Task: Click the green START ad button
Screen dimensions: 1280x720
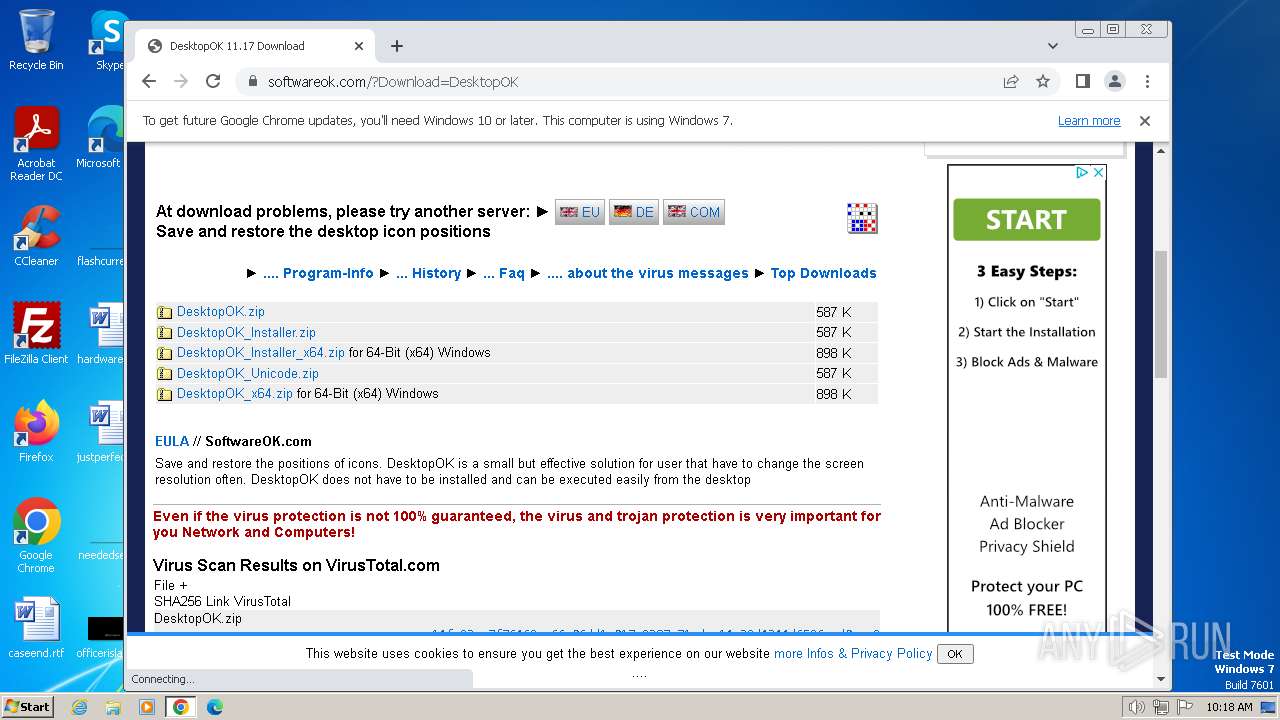Action: [x=1026, y=219]
